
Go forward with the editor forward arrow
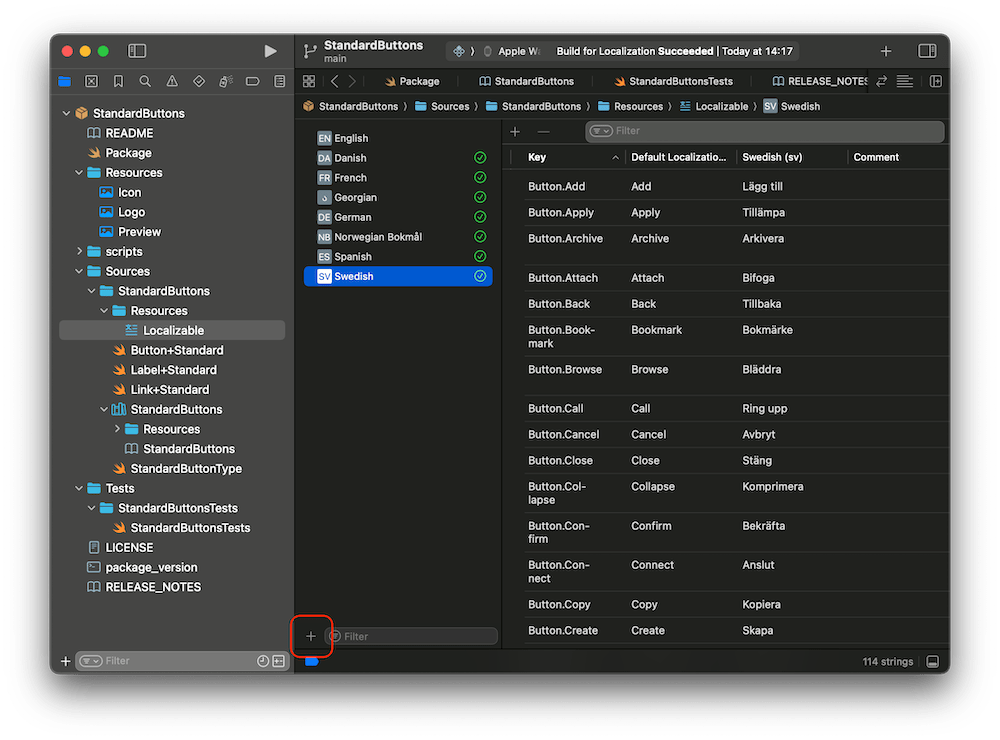click(352, 81)
